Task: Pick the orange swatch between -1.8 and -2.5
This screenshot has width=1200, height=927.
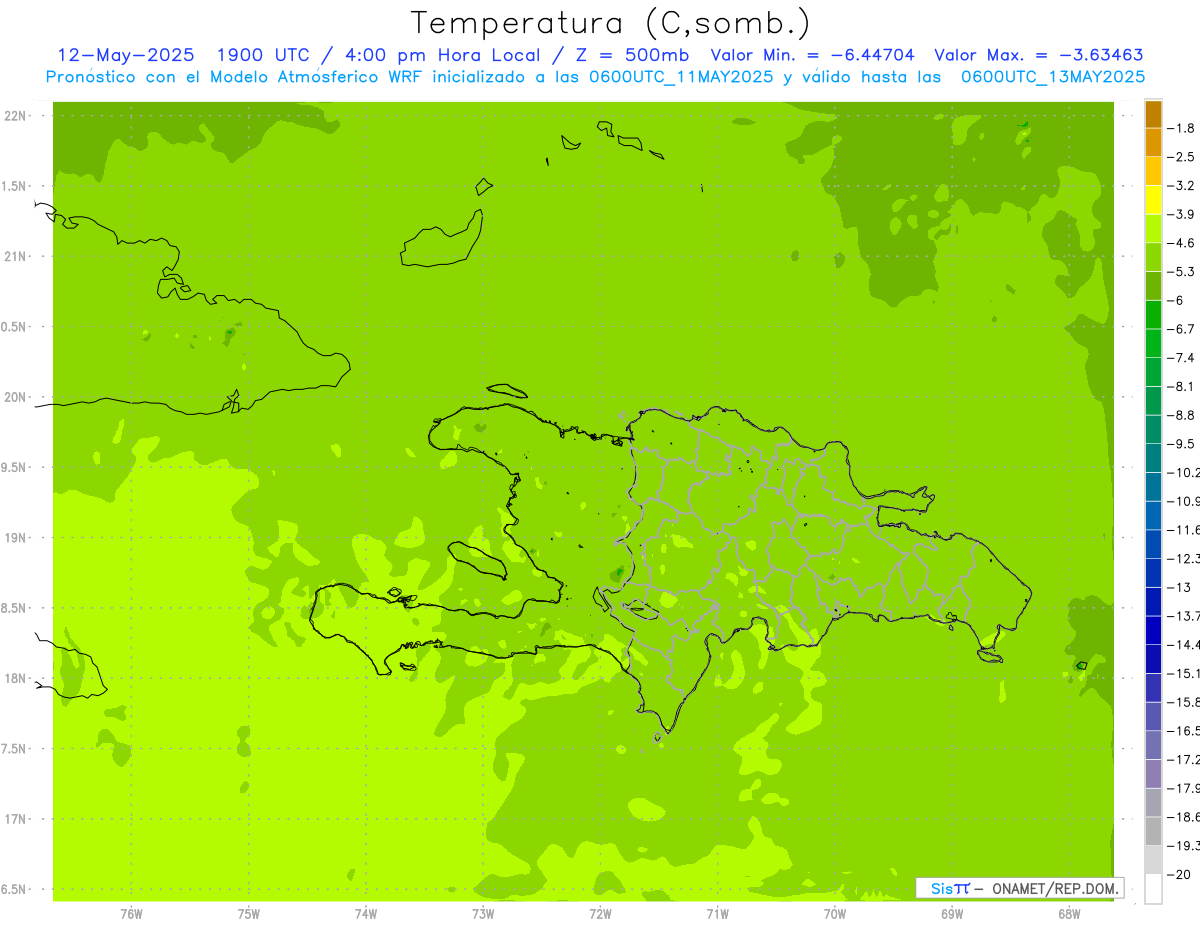Action: (1153, 142)
